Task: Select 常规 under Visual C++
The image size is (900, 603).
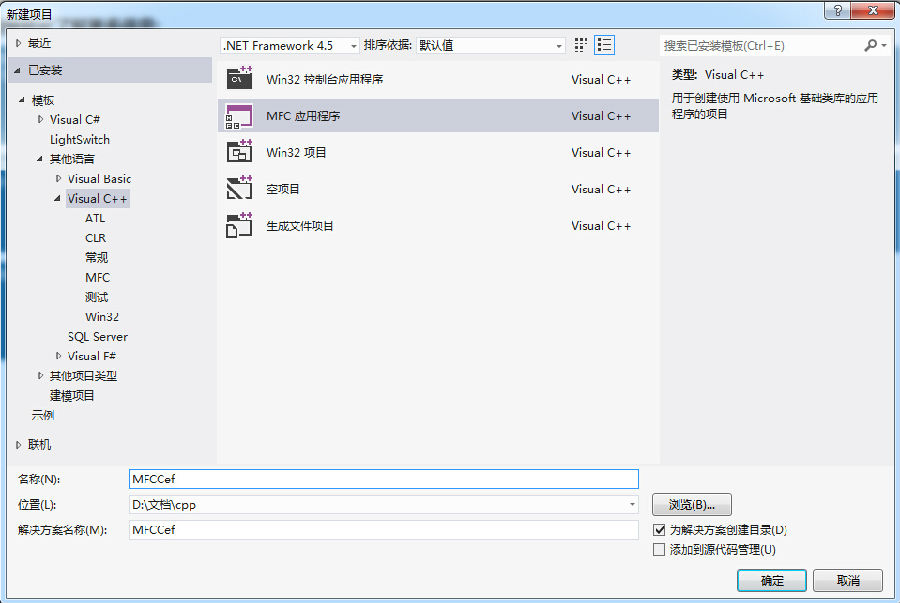Action: coord(96,258)
